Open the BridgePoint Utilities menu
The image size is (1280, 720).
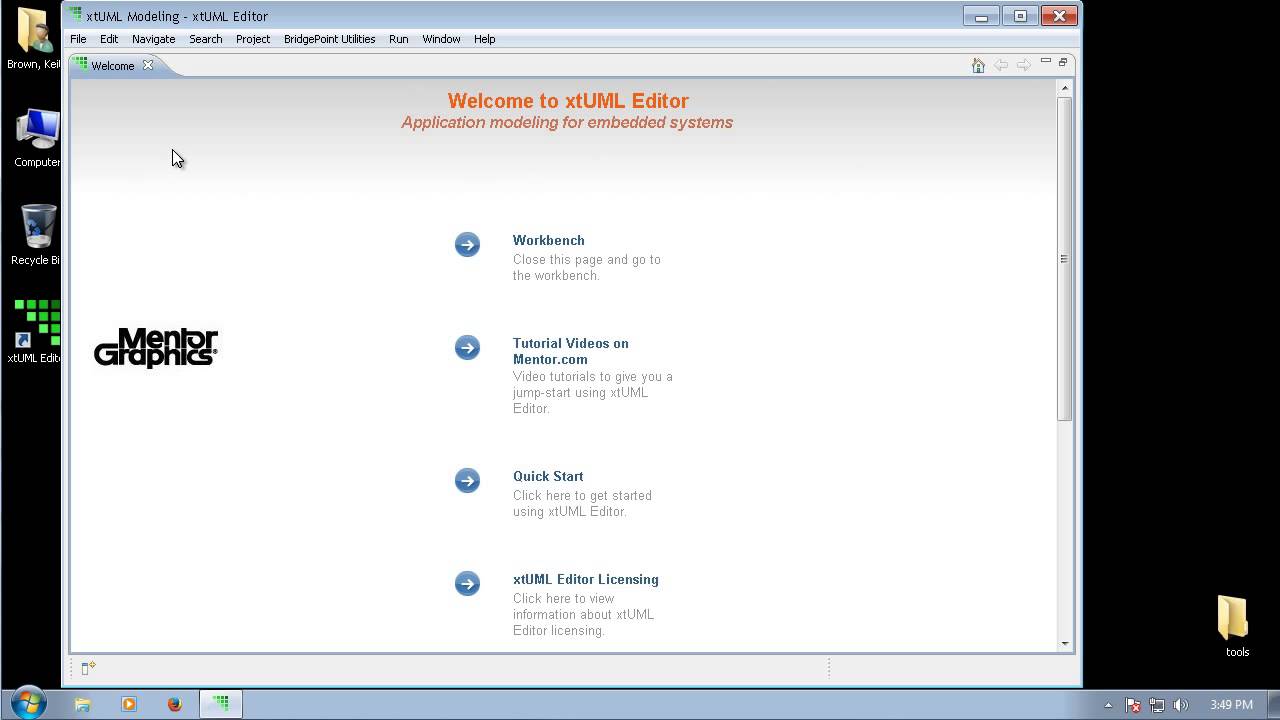tap(329, 39)
